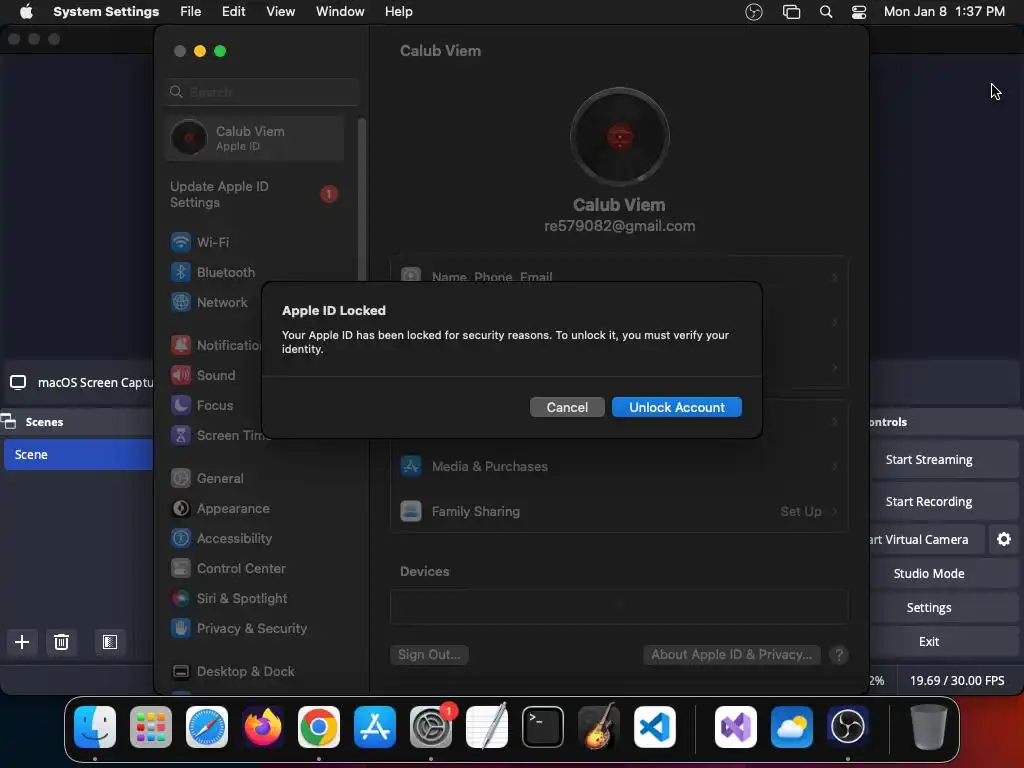Open Stage Manager menu bar icon

pos(791,12)
